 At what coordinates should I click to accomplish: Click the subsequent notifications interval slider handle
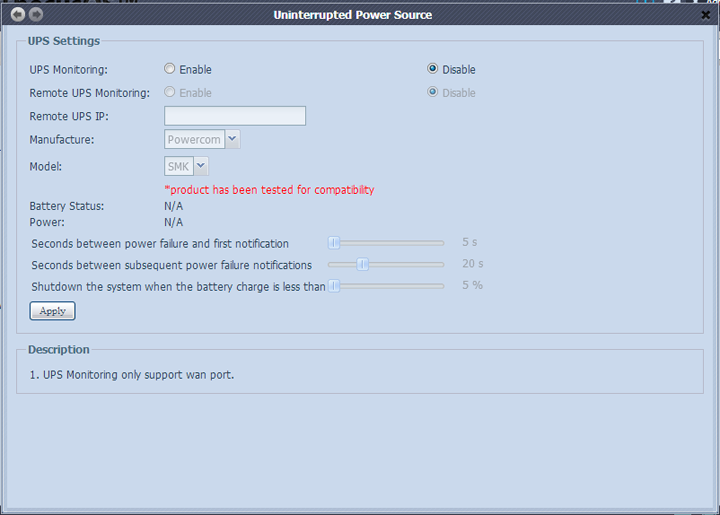coord(363,264)
